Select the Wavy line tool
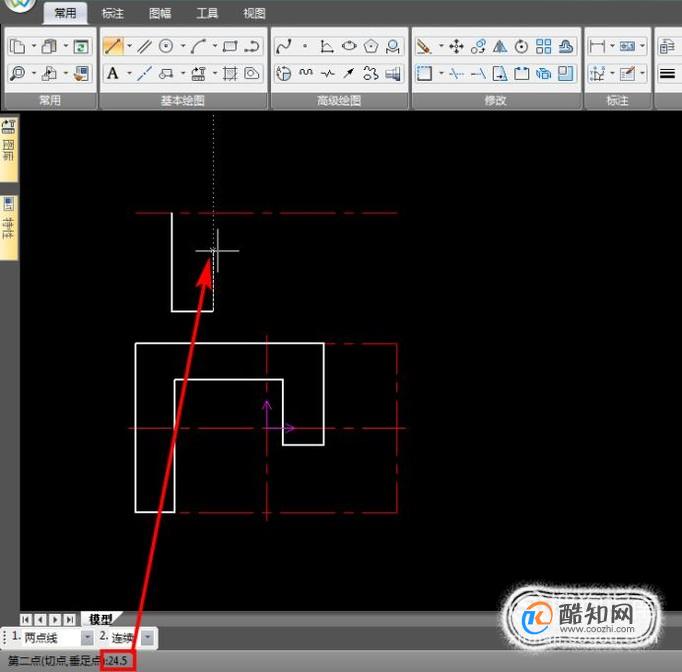Image resolution: width=682 pixels, height=672 pixels. 306,73
